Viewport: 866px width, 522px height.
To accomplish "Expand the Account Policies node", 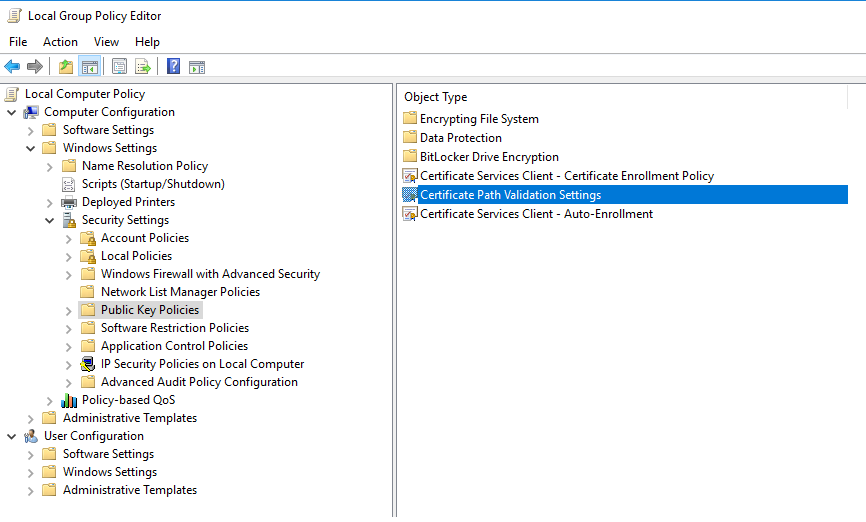I will (69, 238).
